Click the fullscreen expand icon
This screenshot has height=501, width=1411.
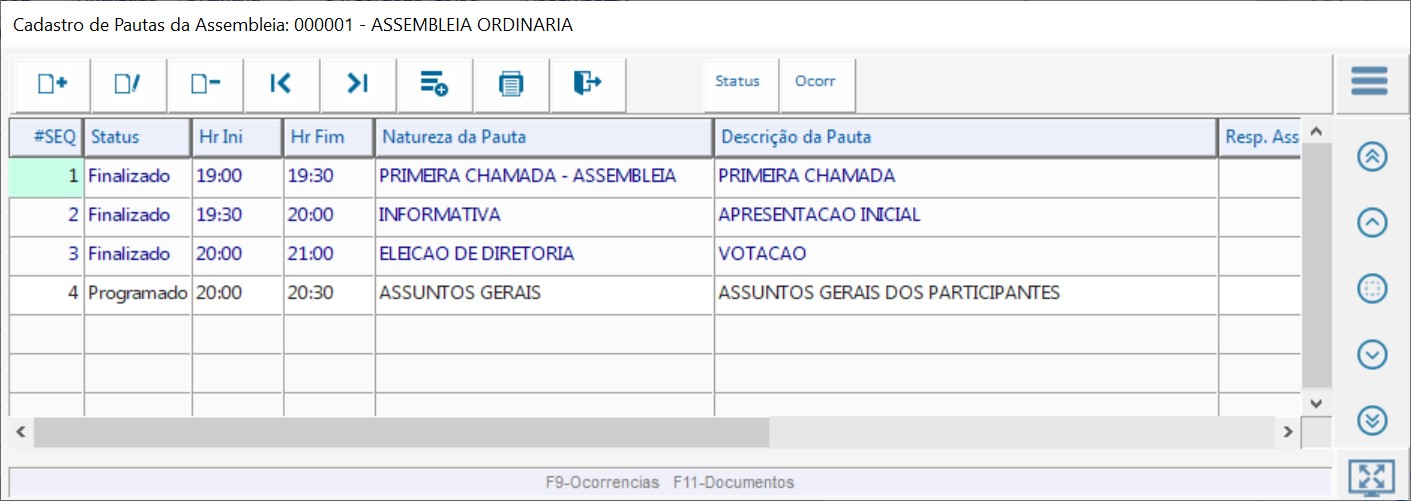point(1371,478)
